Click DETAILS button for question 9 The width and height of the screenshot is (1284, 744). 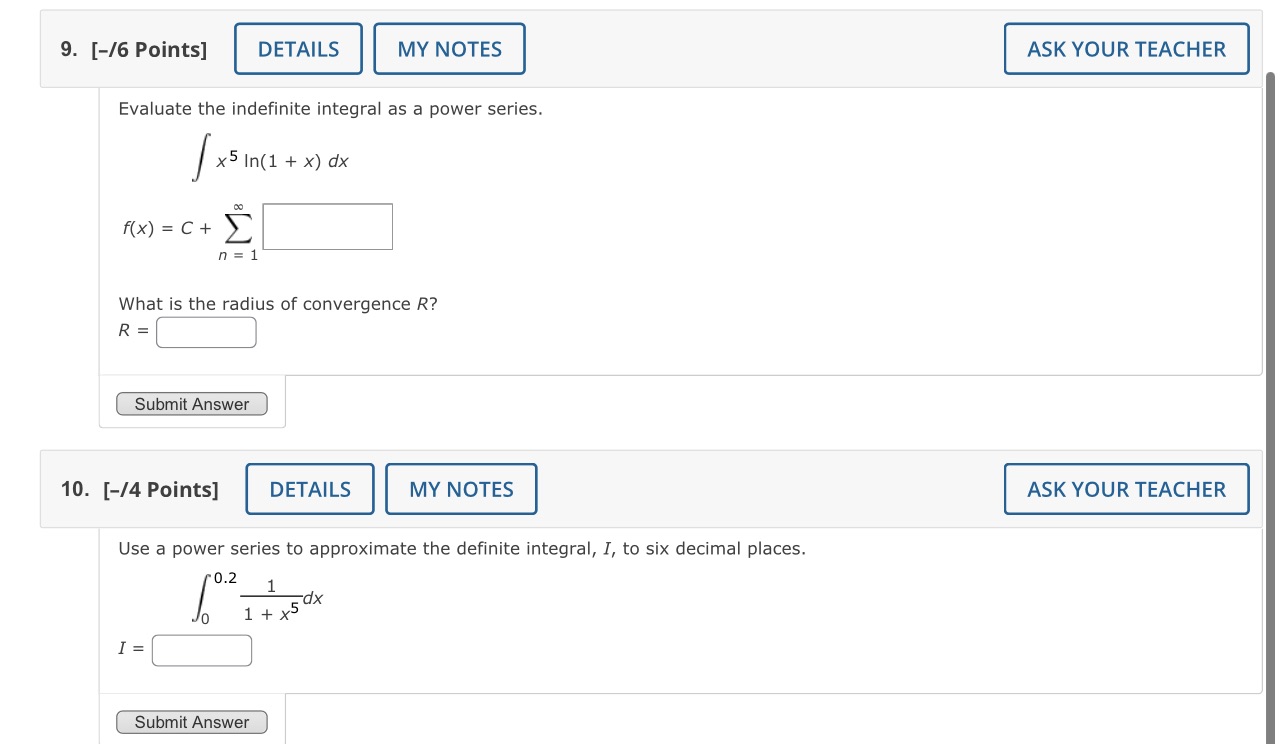[297, 48]
